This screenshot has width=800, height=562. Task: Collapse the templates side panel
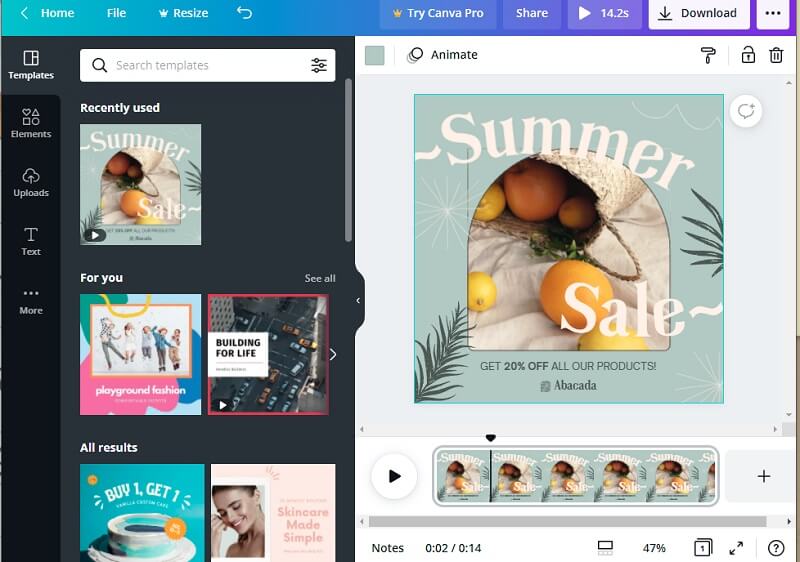[x=358, y=300]
